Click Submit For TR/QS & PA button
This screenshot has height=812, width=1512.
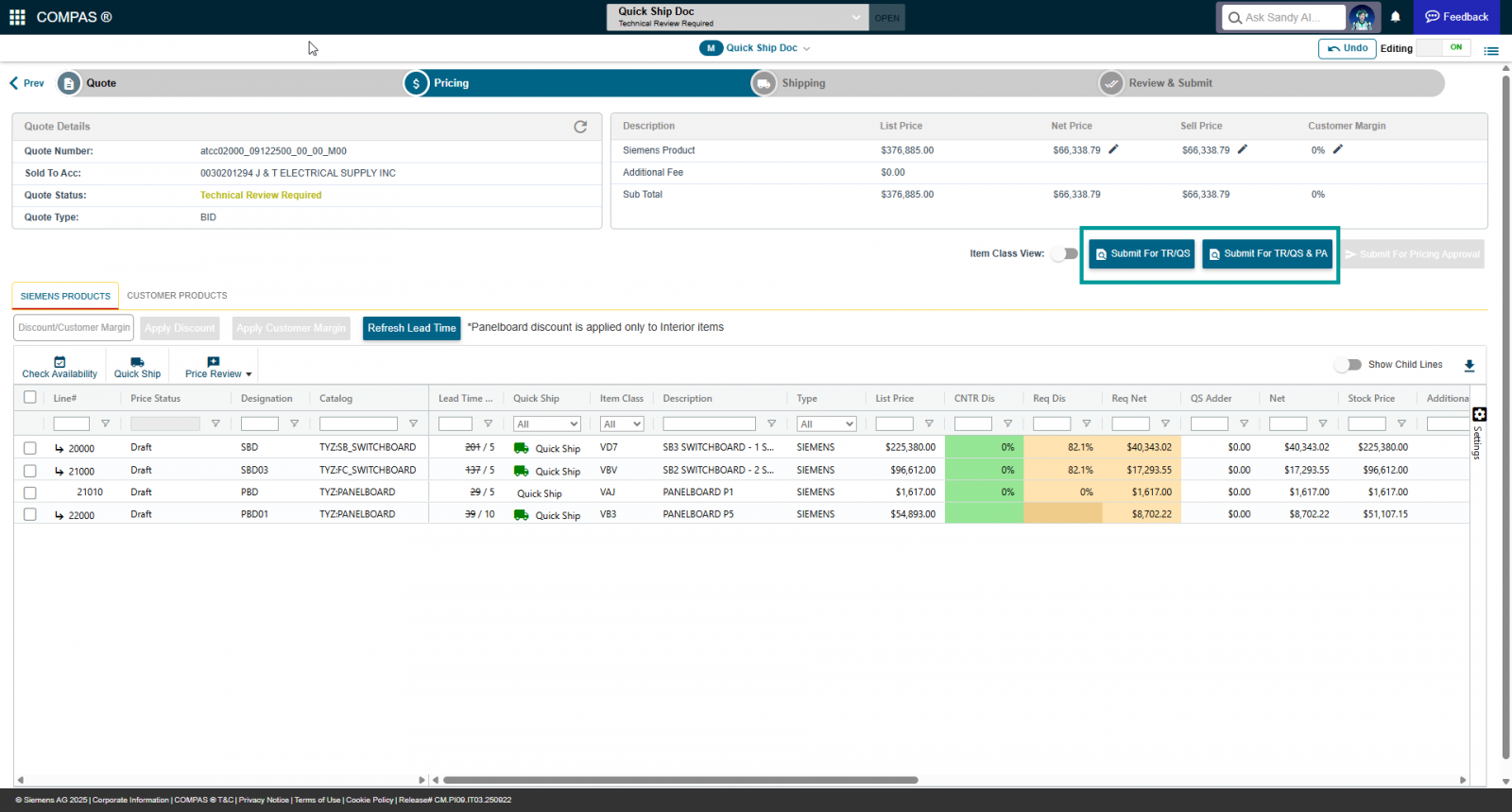click(x=1267, y=253)
